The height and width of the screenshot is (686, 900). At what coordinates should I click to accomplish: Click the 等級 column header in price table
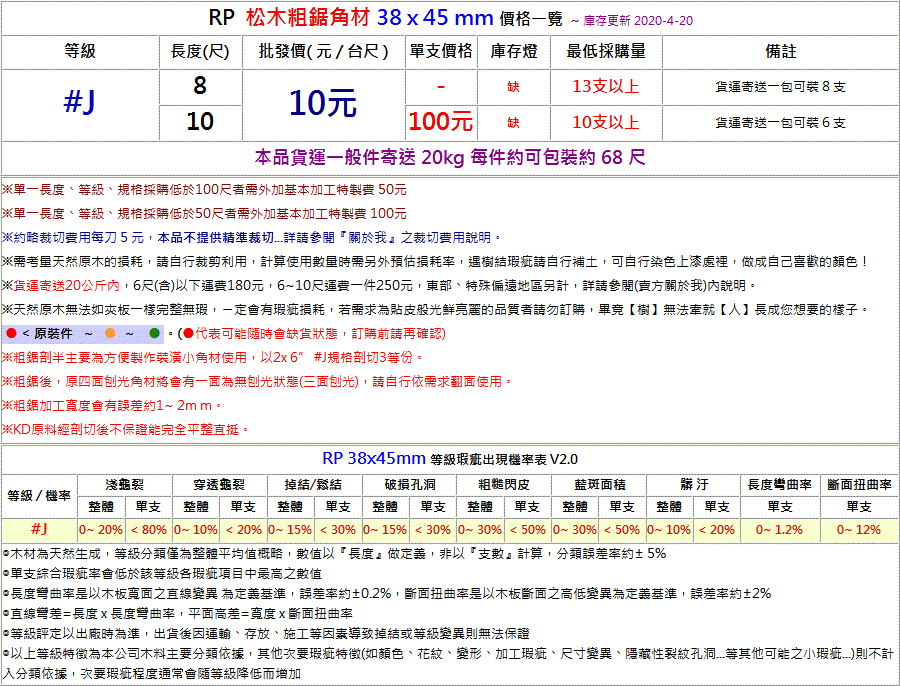coord(80,52)
